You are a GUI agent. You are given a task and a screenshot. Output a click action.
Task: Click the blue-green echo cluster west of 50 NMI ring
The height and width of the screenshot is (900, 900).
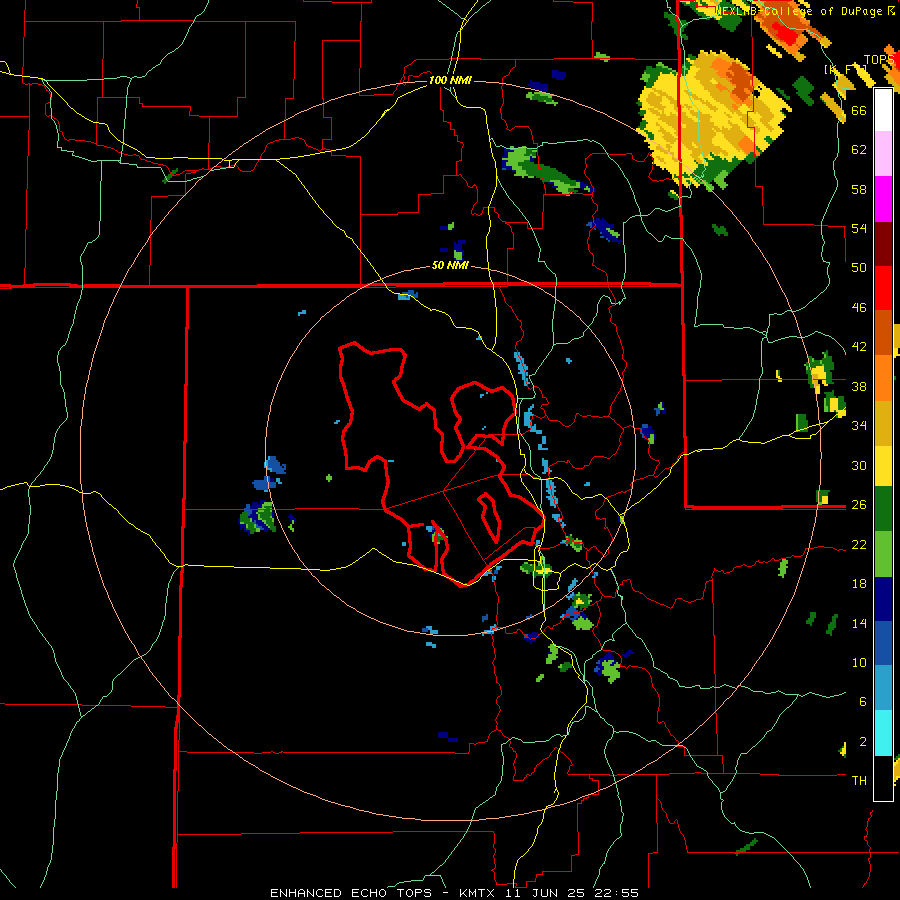click(258, 517)
